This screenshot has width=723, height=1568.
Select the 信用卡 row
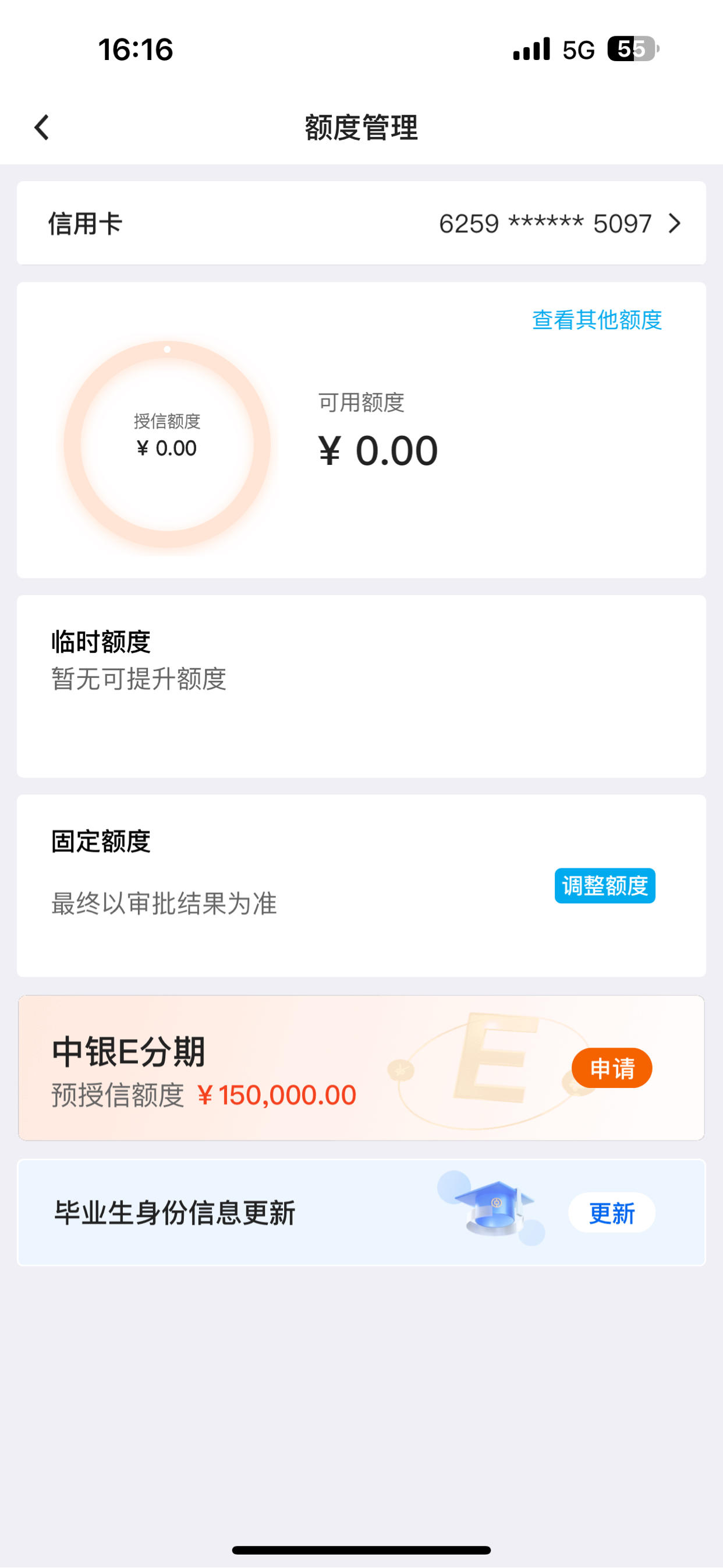click(x=361, y=223)
